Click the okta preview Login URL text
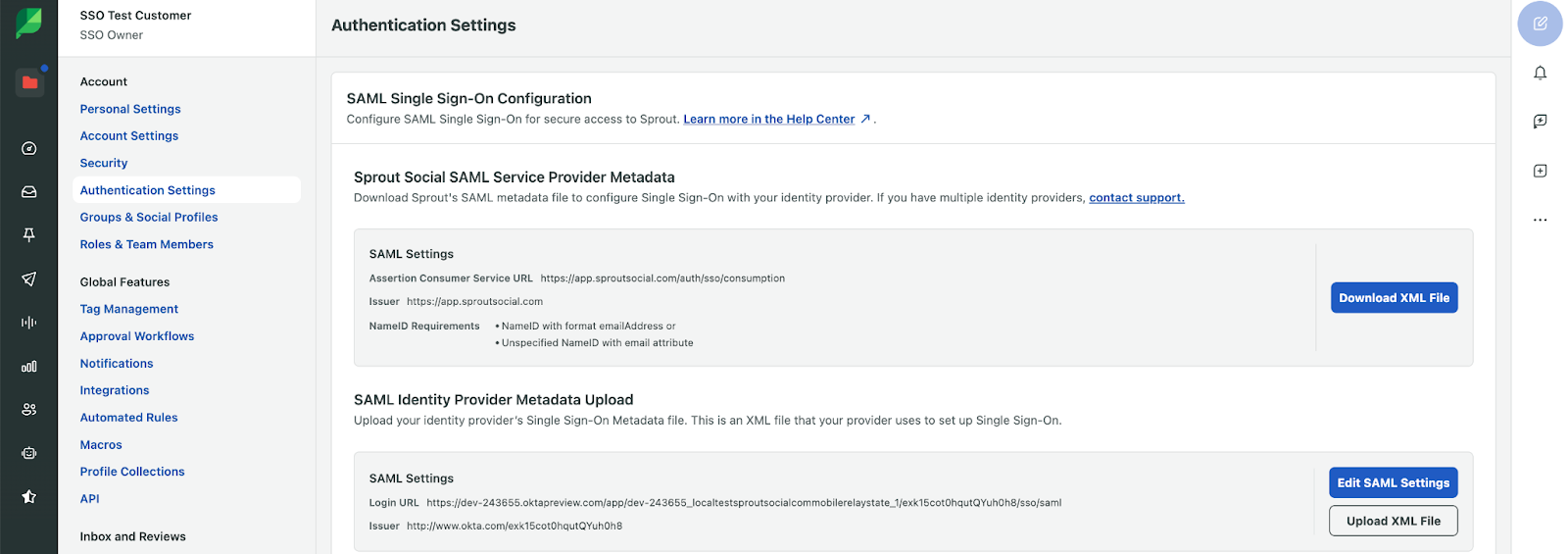This screenshot has height=554, width=1568. [744, 503]
